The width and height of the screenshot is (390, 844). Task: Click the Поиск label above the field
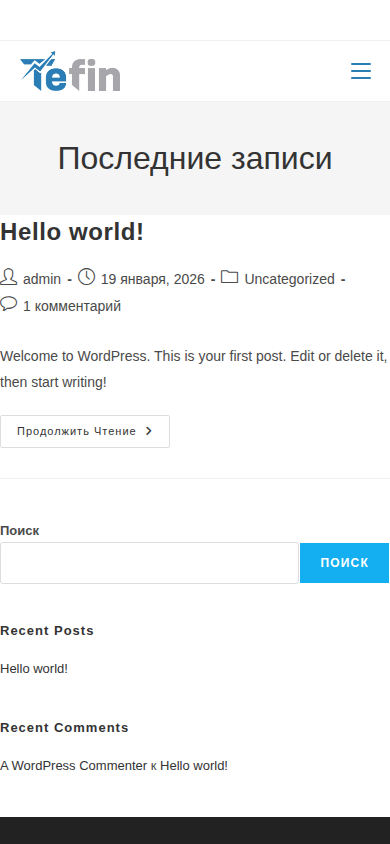[20, 531]
